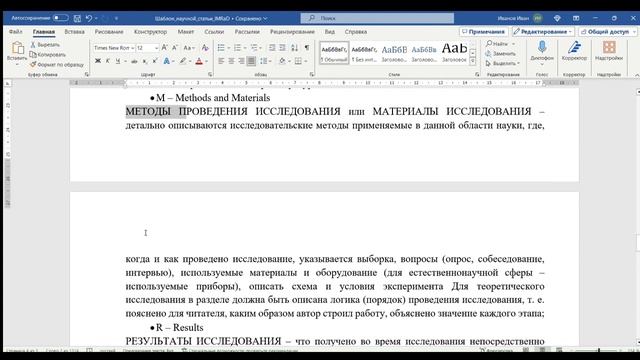The width and height of the screenshot is (640, 360).
Task: Click Sort A-Z icon
Action: (x=295, y=48)
